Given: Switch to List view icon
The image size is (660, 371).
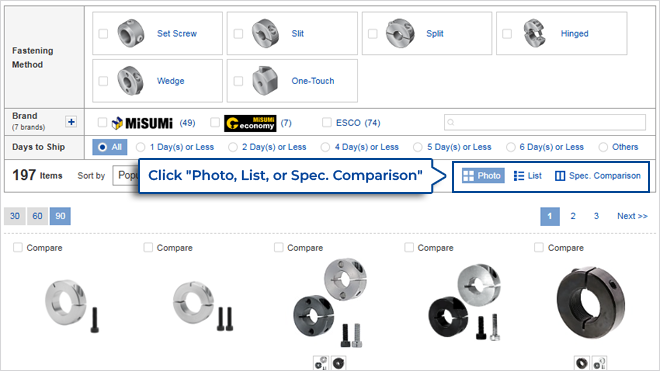Looking at the screenshot, I should click(519, 176).
